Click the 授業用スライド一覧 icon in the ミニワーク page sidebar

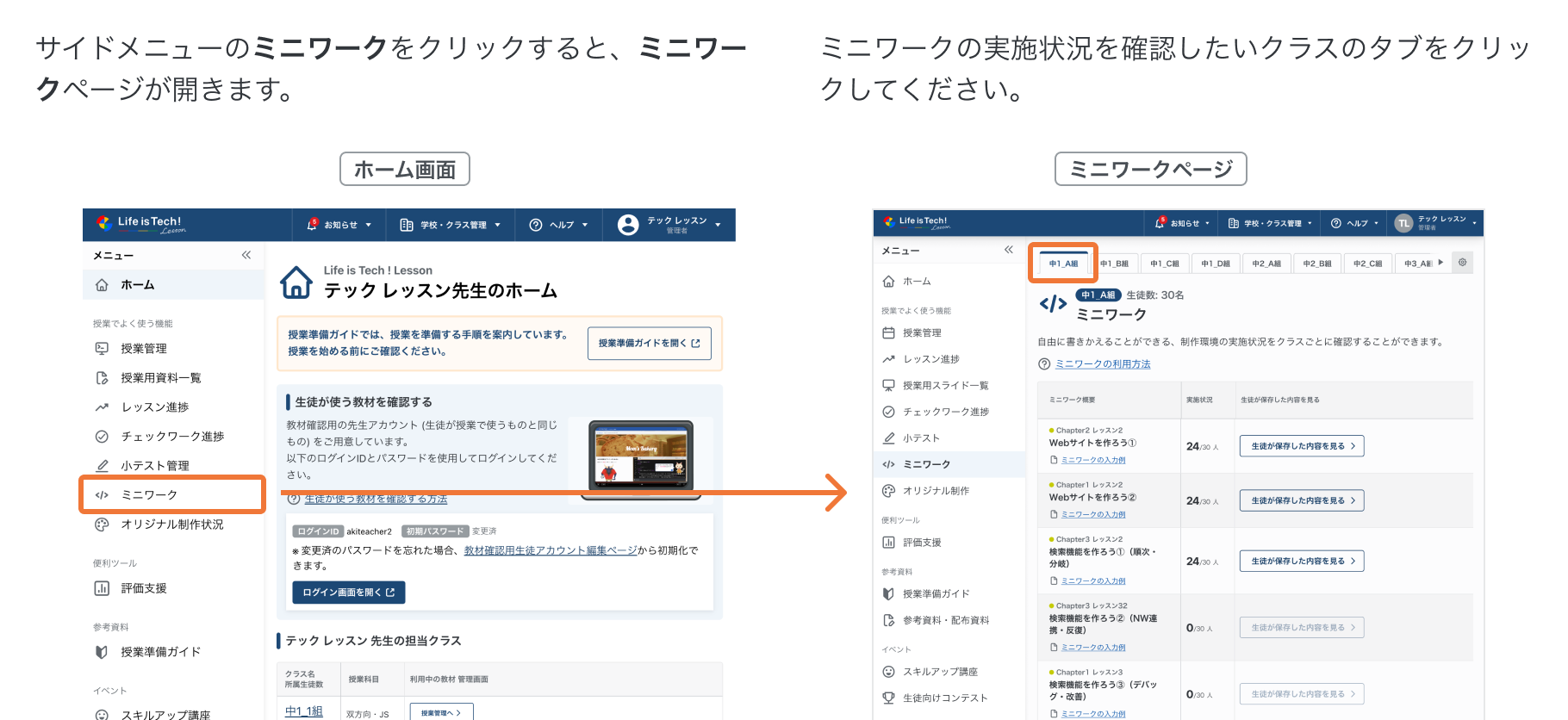889,386
